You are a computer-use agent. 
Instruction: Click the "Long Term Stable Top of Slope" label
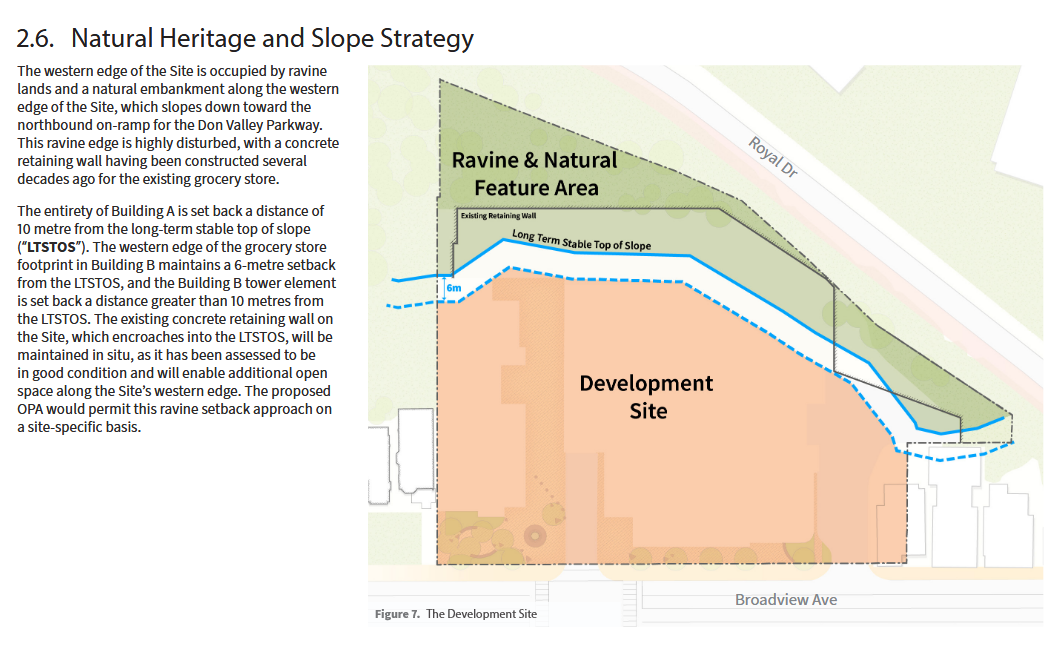point(581,240)
